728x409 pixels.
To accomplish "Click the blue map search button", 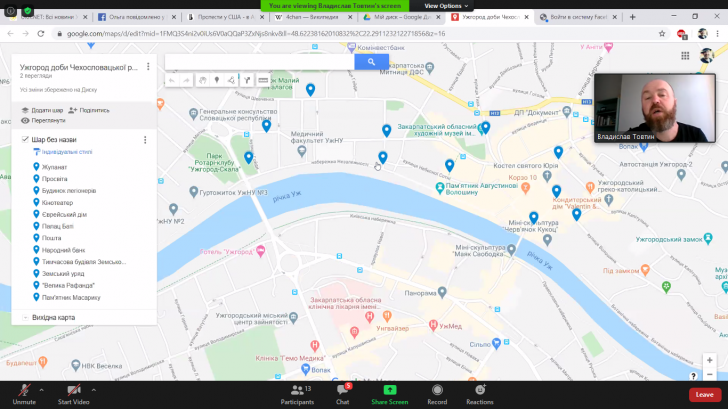I will click(371, 61).
